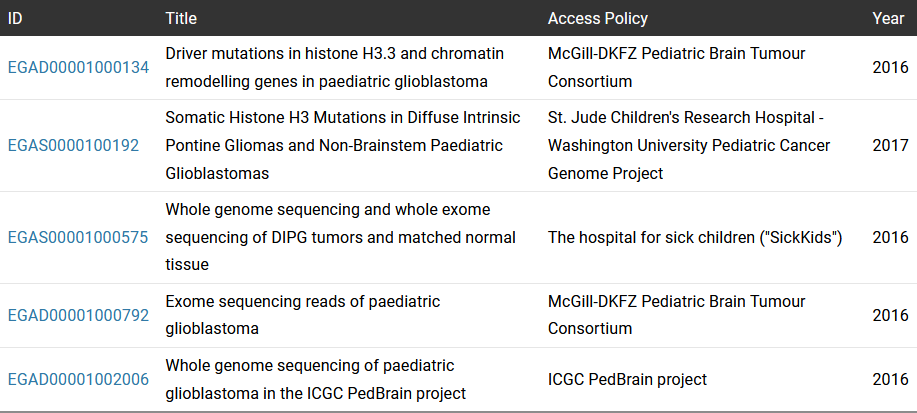Select the Exome sequencing reads title
This screenshot has height=413, width=917.
pyautogui.click(x=302, y=314)
